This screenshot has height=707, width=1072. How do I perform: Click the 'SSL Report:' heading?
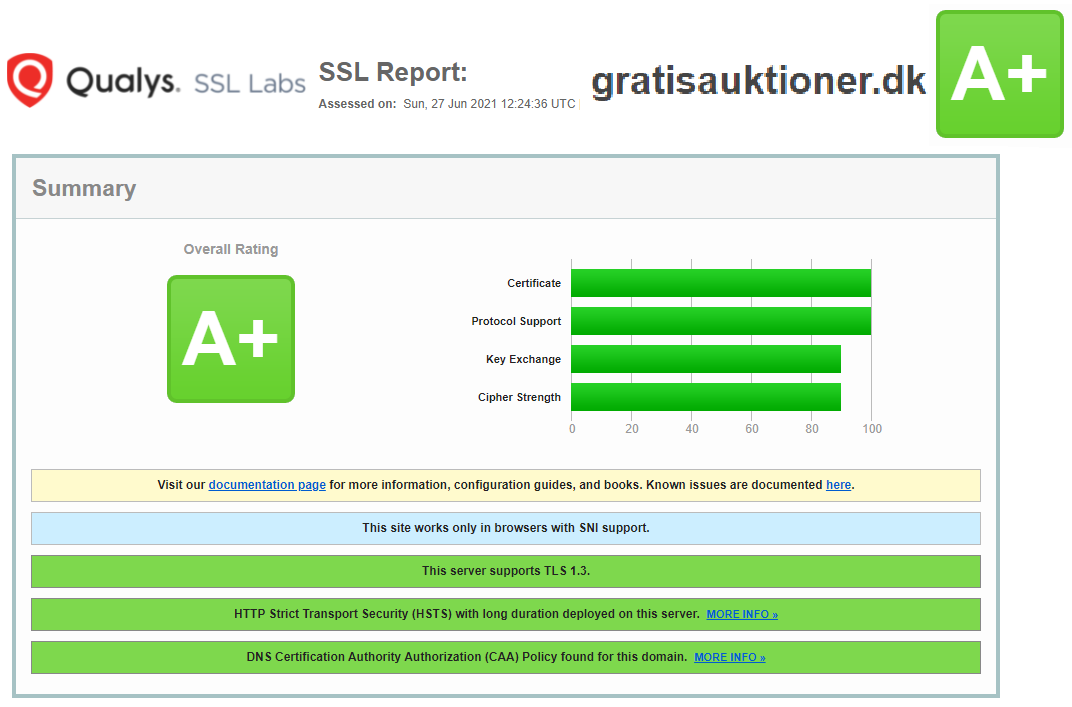[393, 72]
